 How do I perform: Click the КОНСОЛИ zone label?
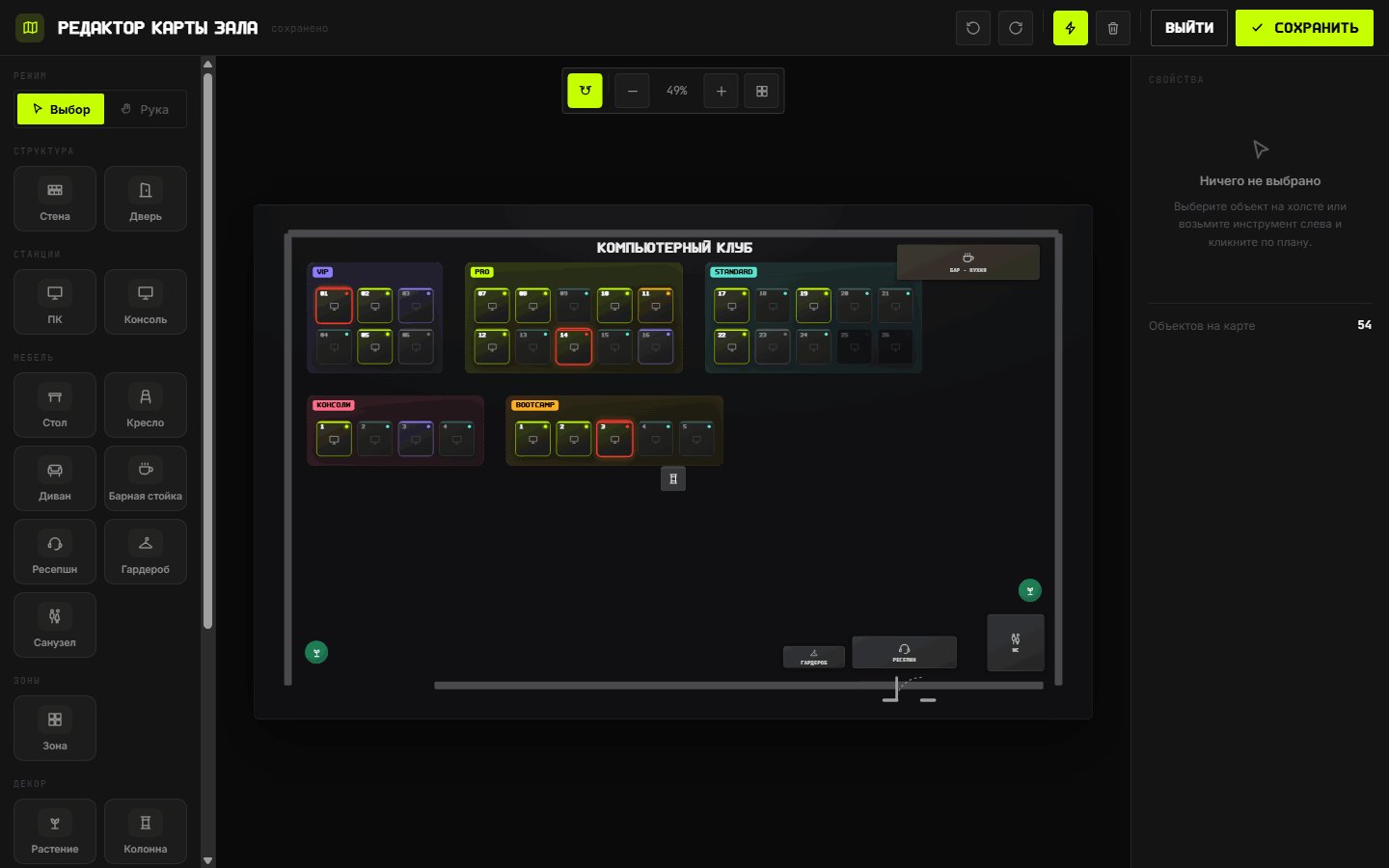tap(333, 405)
